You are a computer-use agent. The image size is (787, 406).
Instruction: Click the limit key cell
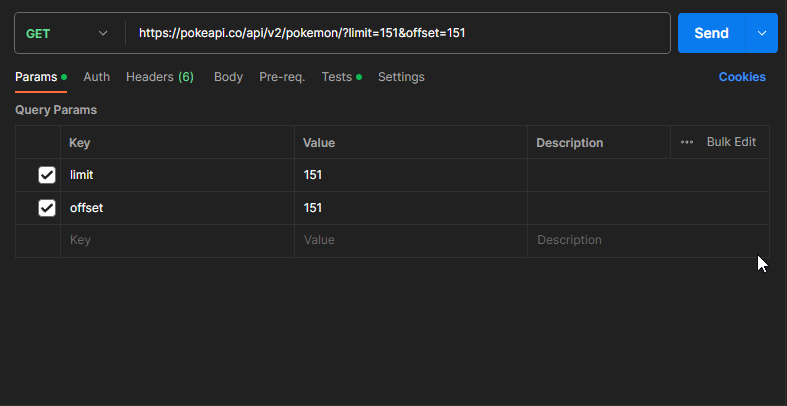click(177, 175)
